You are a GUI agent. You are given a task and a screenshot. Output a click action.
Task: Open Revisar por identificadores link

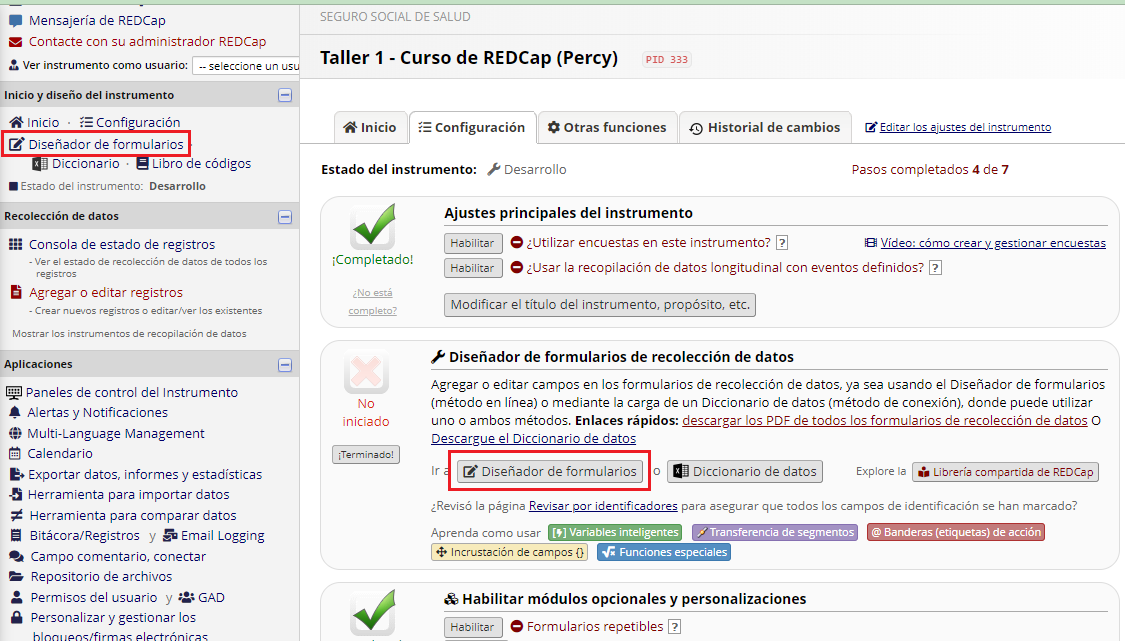point(603,506)
